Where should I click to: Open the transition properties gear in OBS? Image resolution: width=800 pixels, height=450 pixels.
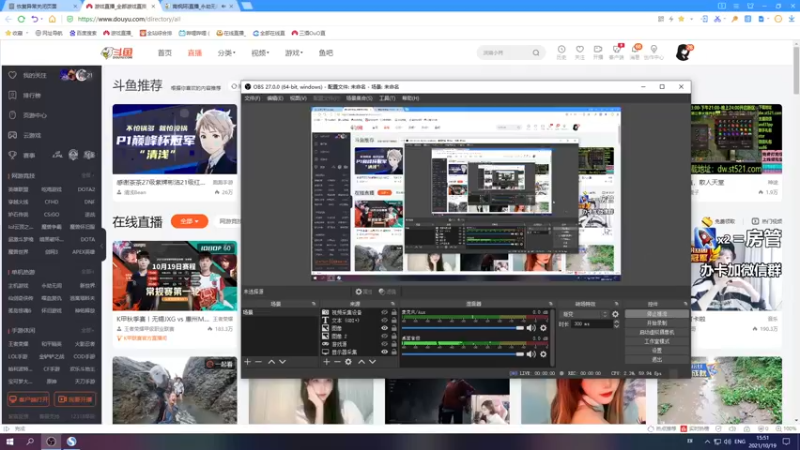pyautogui.click(x=615, y=314)
